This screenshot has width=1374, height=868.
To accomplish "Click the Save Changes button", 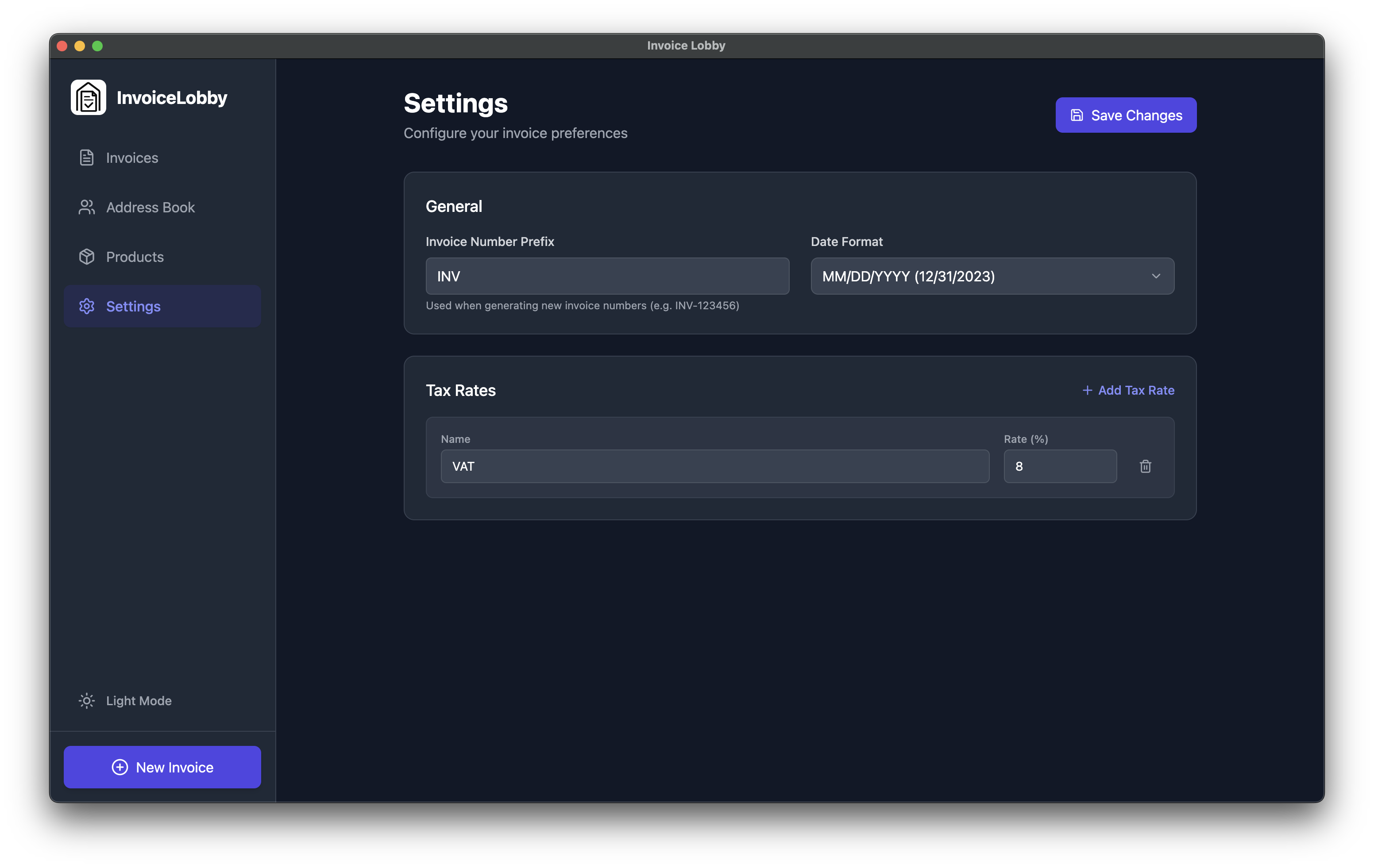I will [1125, 115].
